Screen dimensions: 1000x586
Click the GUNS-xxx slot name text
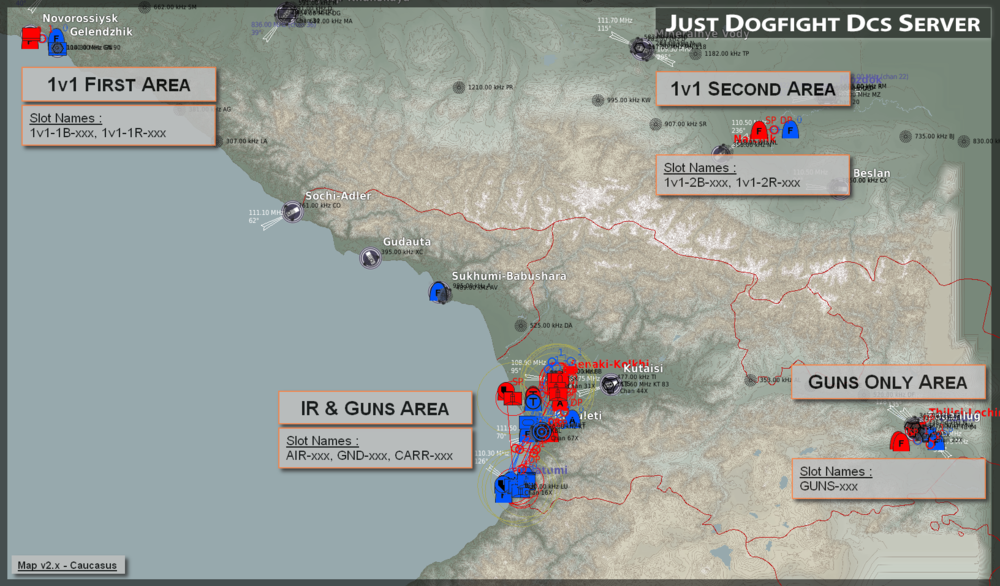828,487
